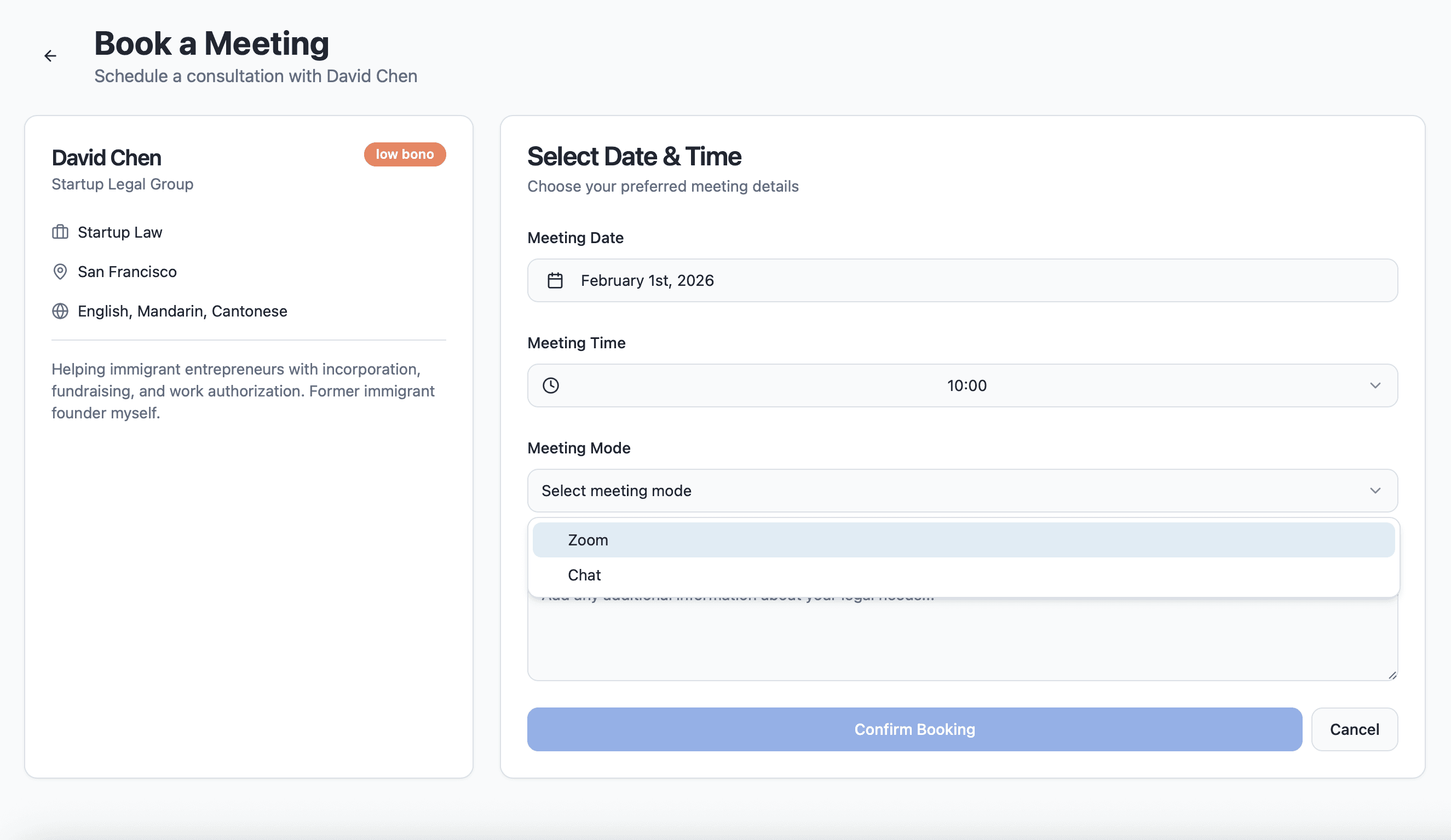Click the globe icon beside languages
1451x840 pixels.
[x=60, y=311]
